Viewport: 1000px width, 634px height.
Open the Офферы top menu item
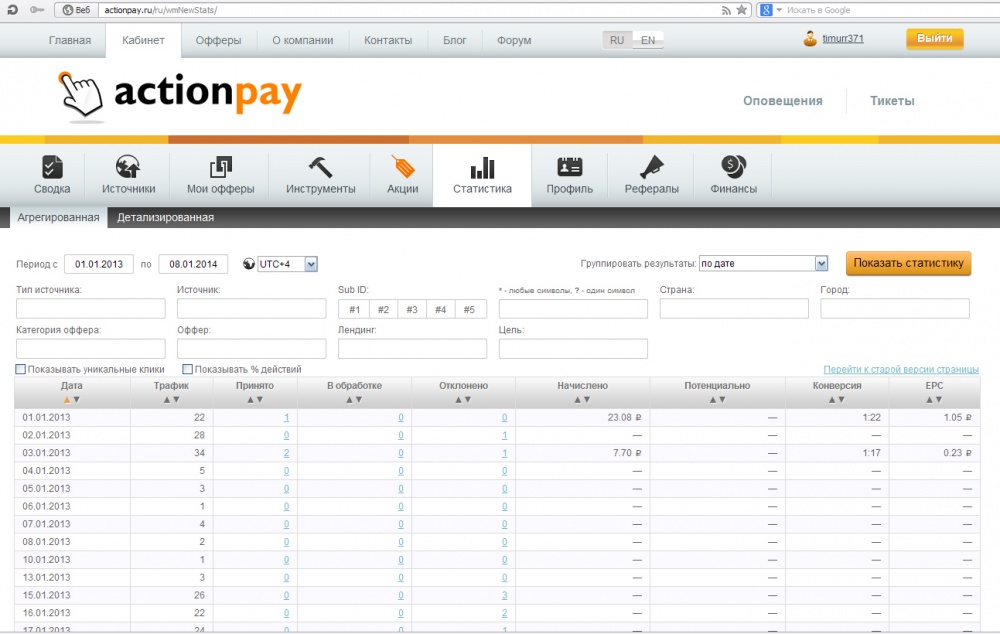pyautogui.click(x=218, y=40)
